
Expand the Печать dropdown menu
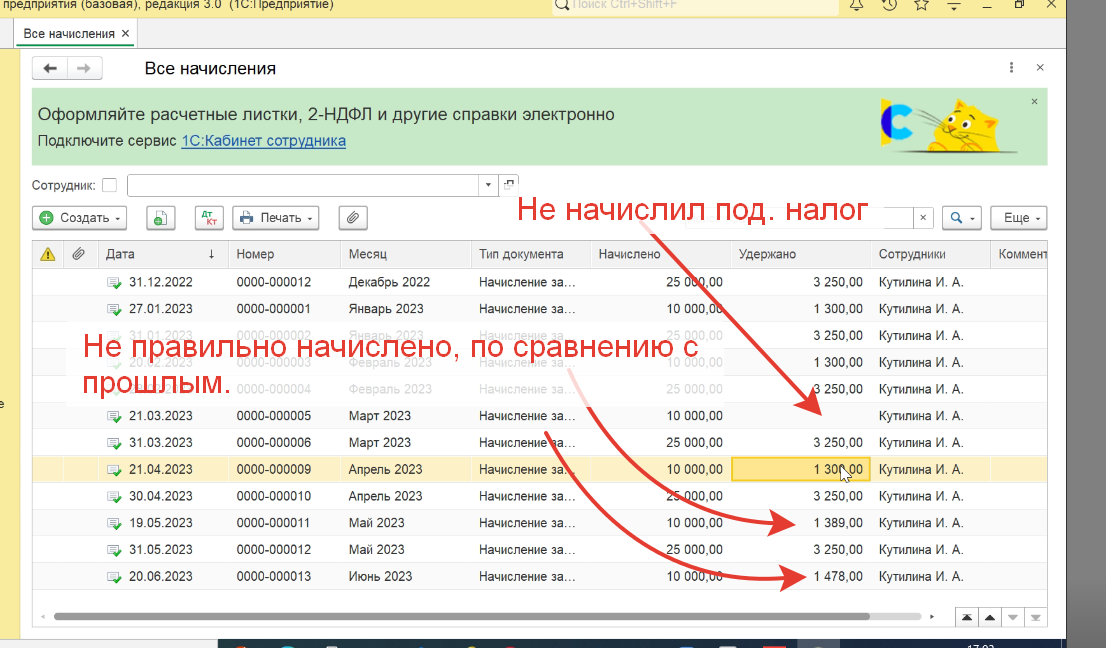pyautogui.click(x=275, y=217)
